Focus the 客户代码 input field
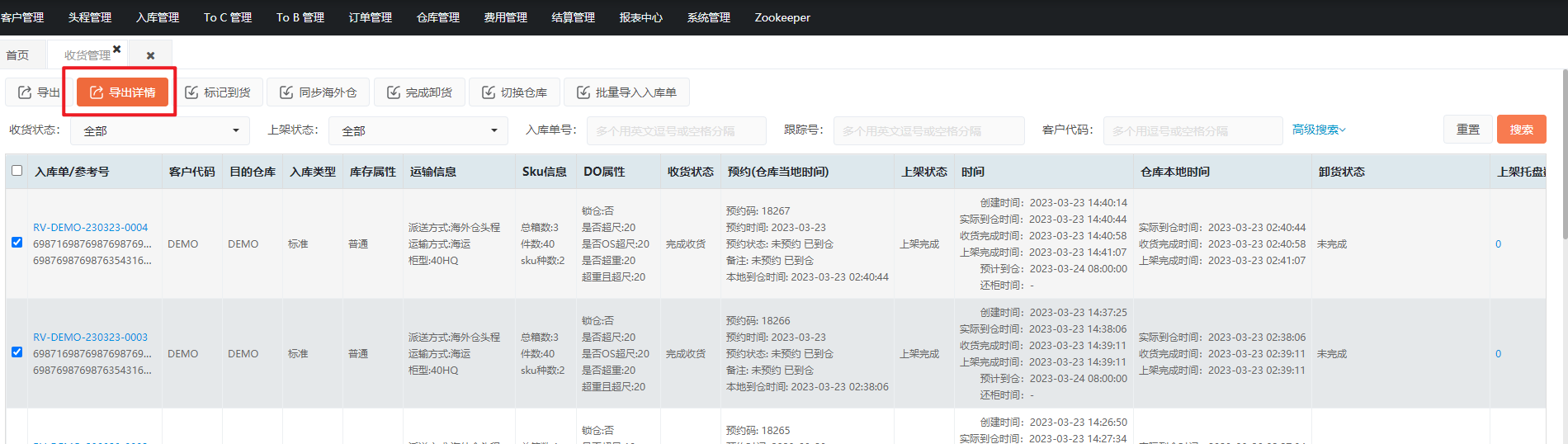The image size is (1568, 444). 1193,130
